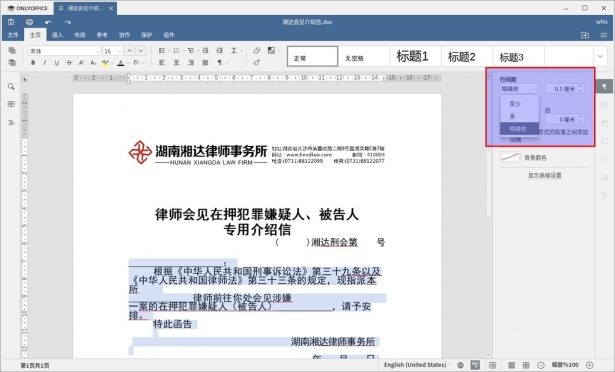Undo the last action
Viewport: 615px width, 372px height.
[48, 22]
